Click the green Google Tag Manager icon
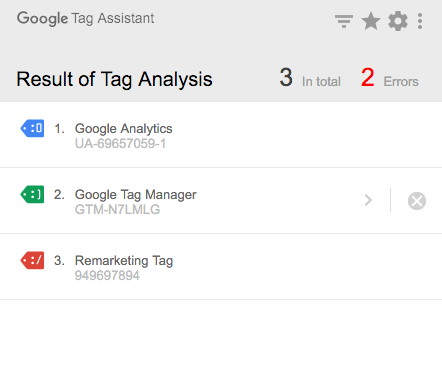This screenshot has height=383, width=442. [32, 194]
